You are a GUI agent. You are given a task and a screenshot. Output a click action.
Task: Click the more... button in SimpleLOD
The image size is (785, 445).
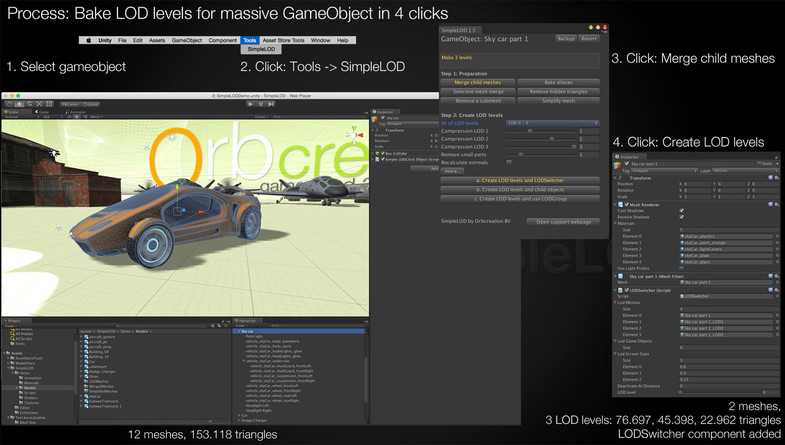click(x=452, y=171)
